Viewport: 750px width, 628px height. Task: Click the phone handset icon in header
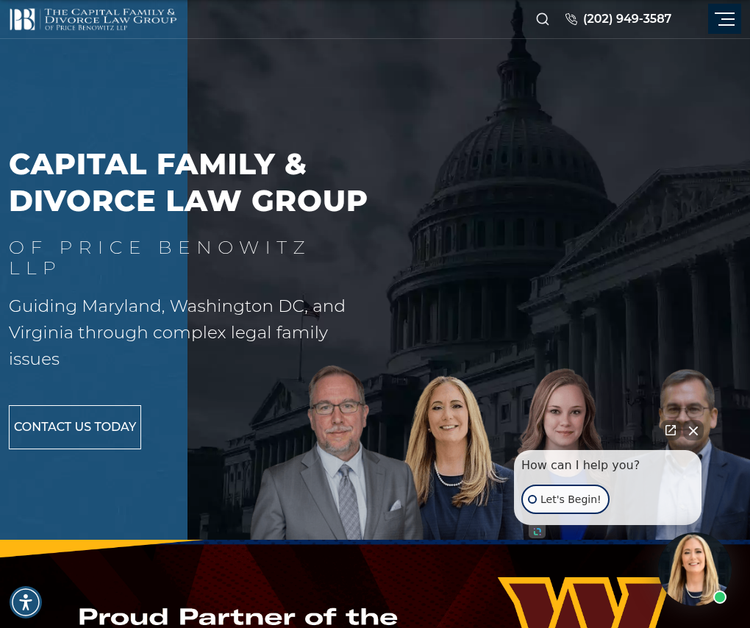coord(571,19)
